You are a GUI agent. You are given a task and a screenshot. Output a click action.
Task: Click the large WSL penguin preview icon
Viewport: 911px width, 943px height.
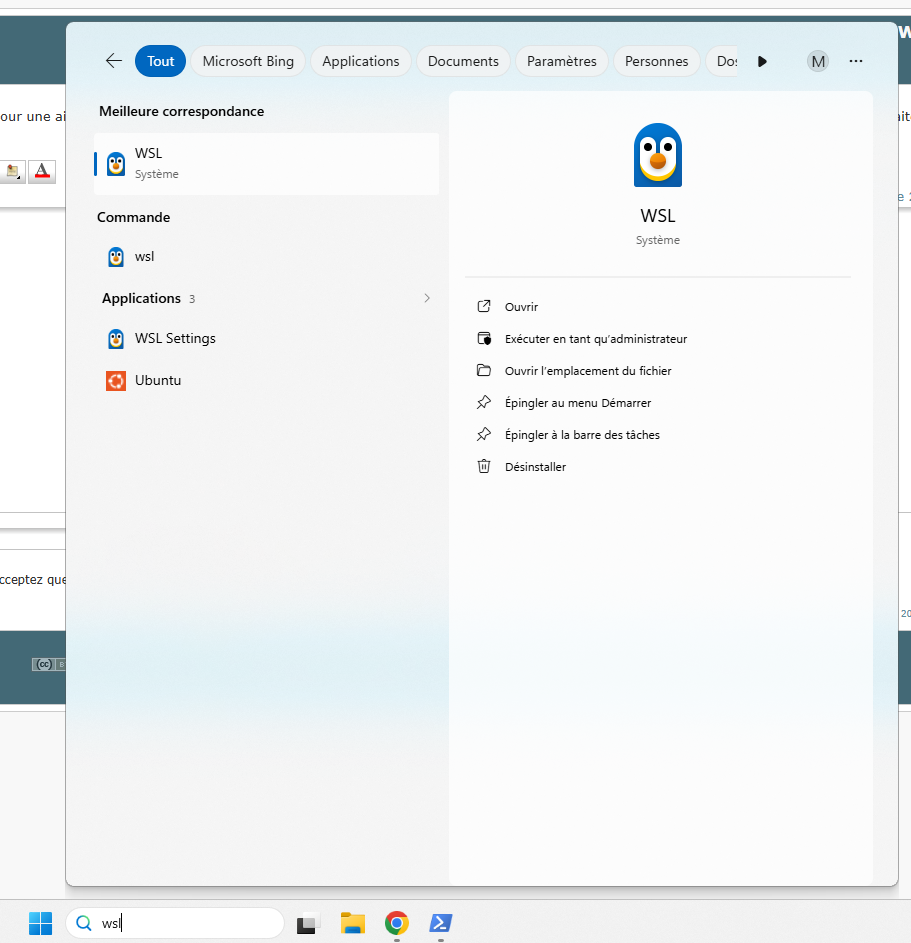pos(658,155)
